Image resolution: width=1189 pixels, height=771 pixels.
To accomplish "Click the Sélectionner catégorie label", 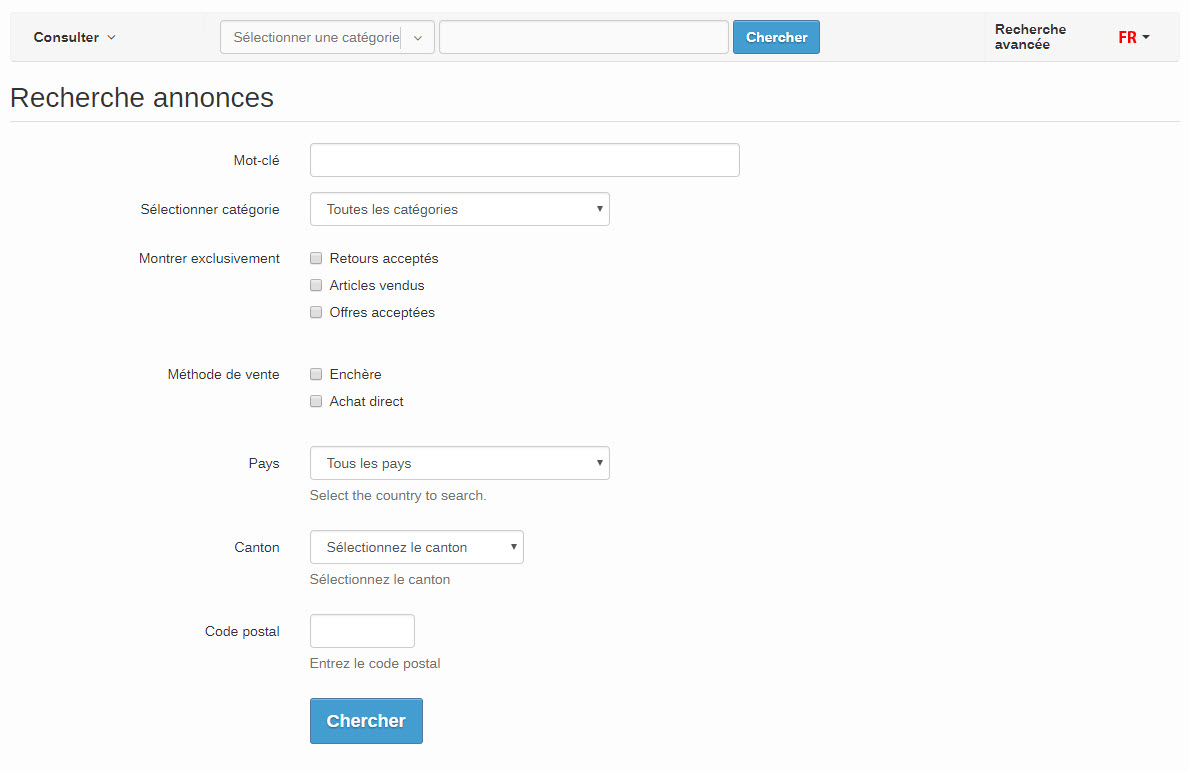I will pyautogui.click(x=210, y=209).
